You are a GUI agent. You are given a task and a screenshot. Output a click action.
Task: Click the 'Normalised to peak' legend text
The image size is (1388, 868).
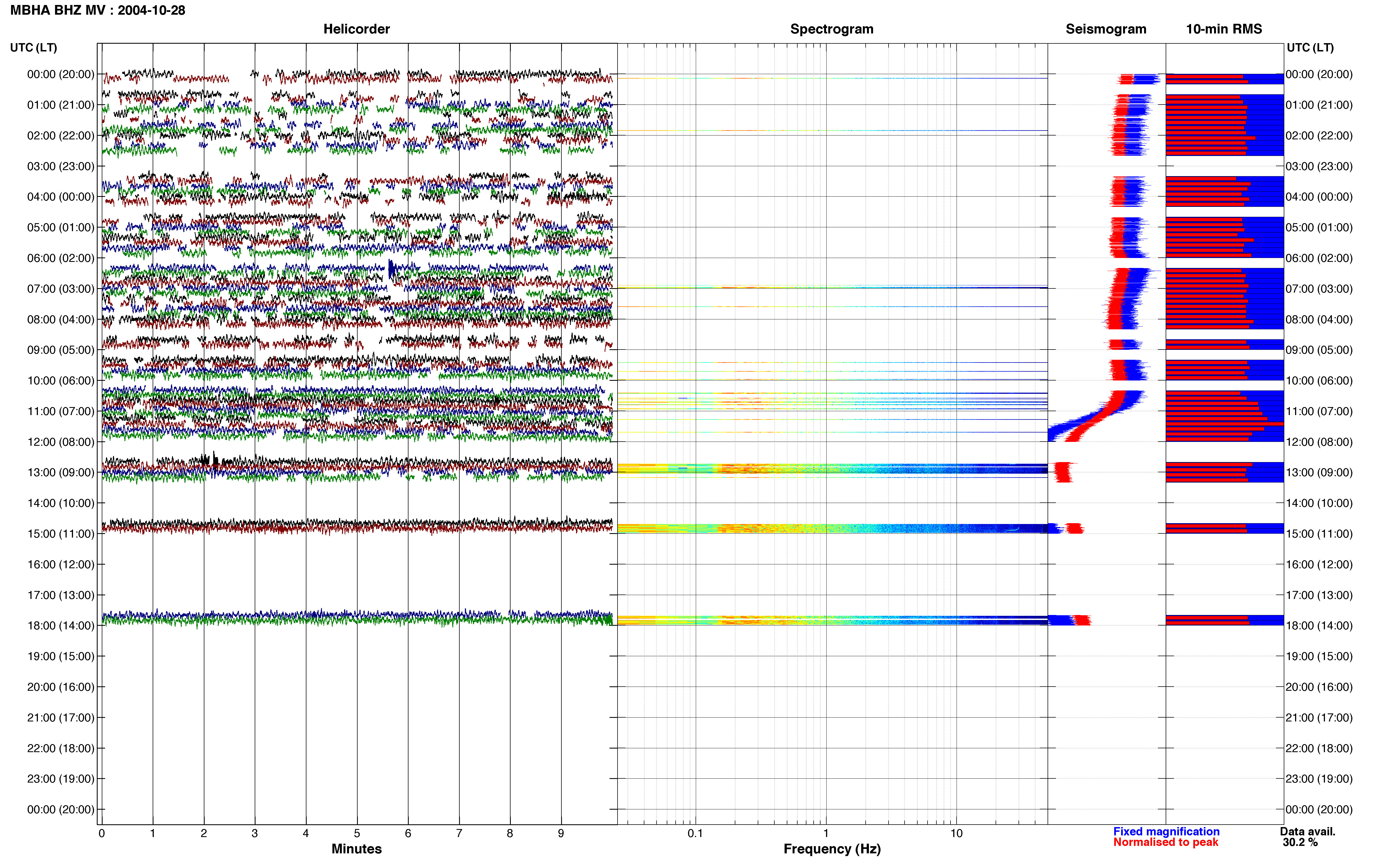tap(1165, 842)
